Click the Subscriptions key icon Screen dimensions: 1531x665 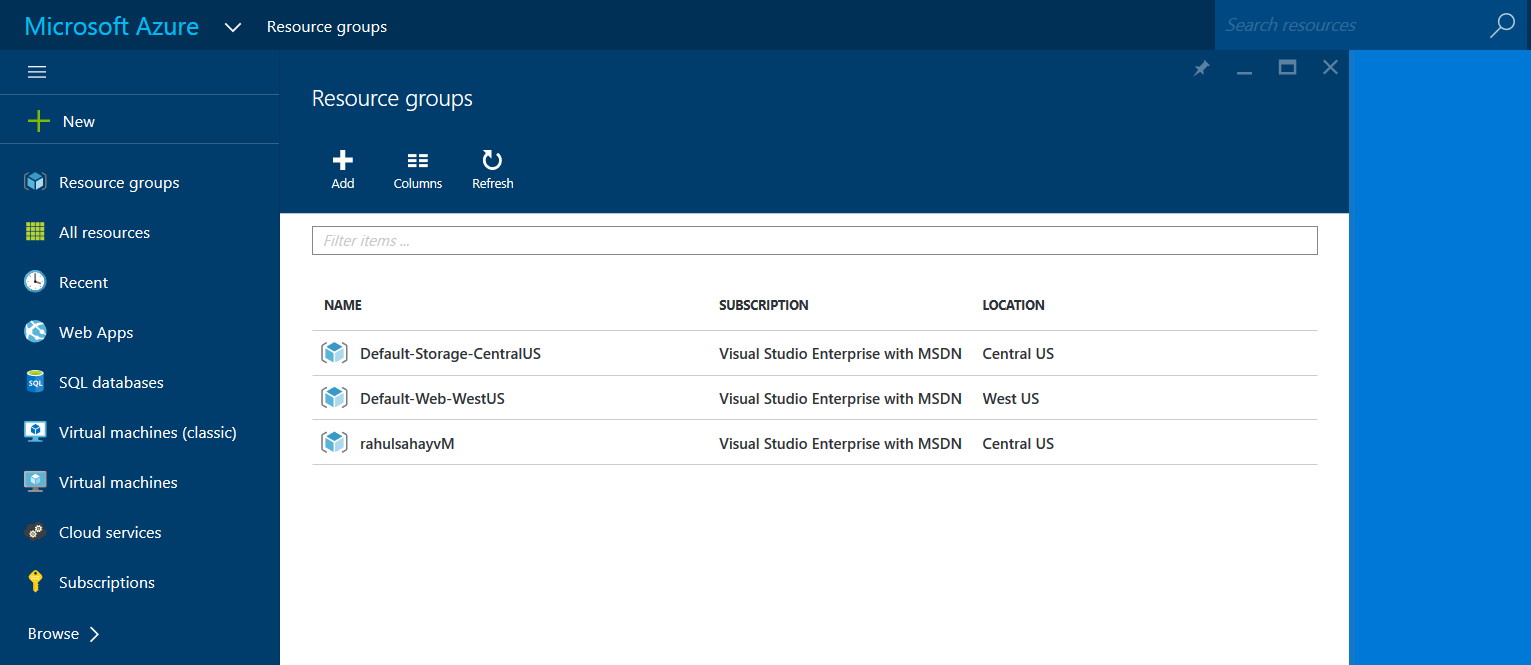pyautogui.click(x=36, y=582)
